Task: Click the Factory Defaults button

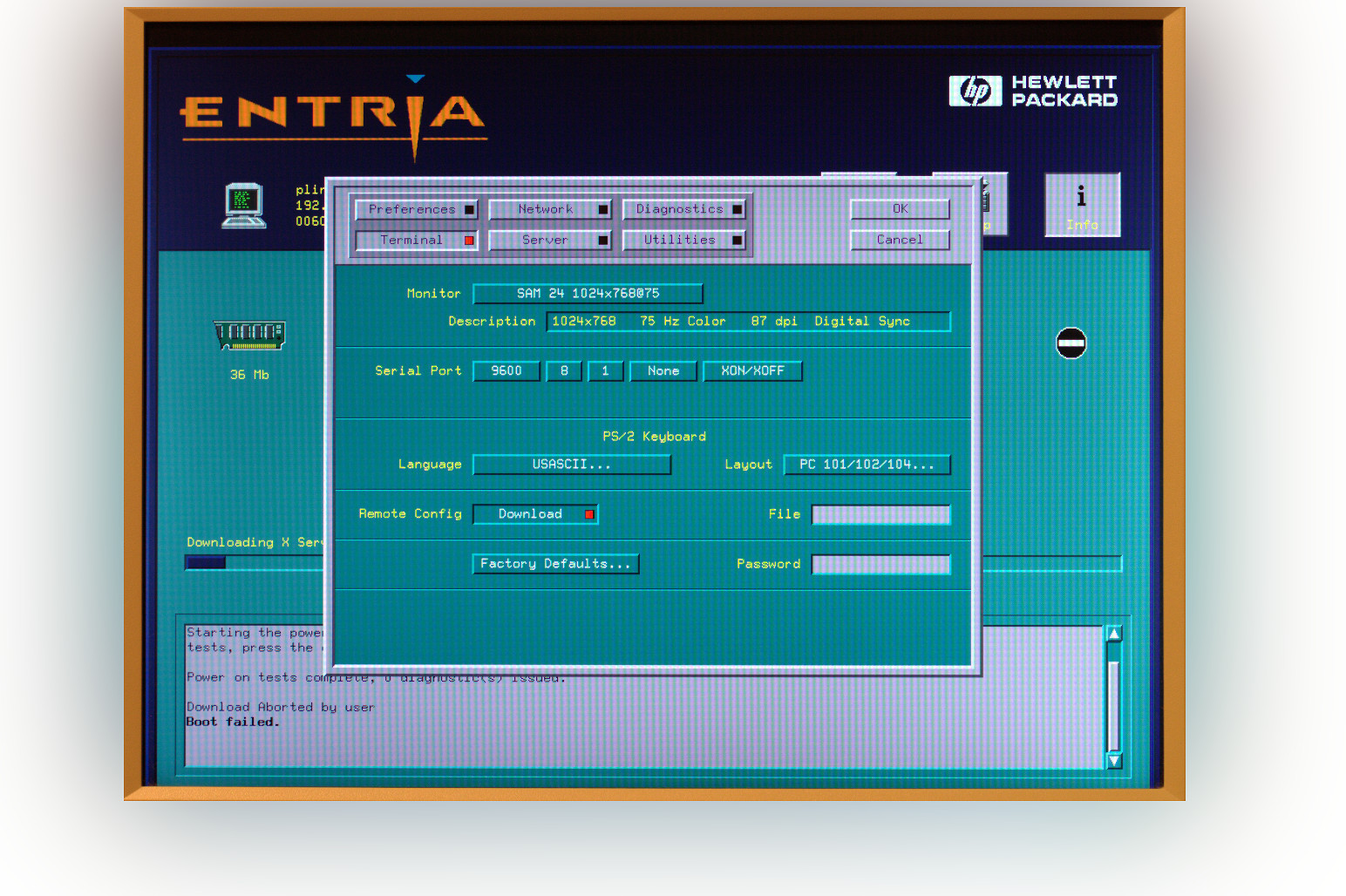Action: click(x=555, y=564)
